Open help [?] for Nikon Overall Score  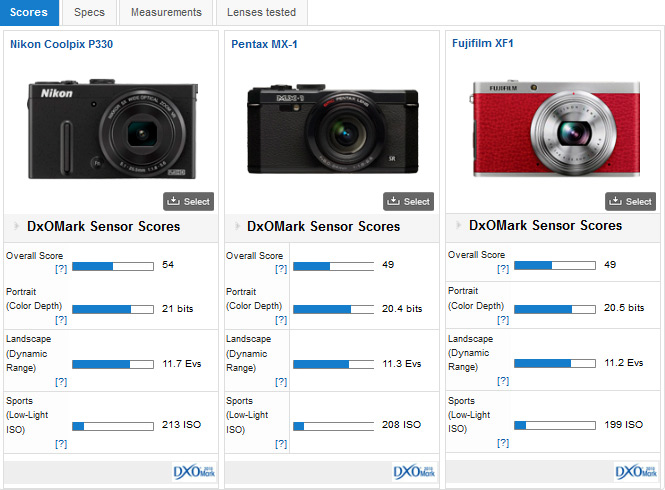[x=61, y=269]
